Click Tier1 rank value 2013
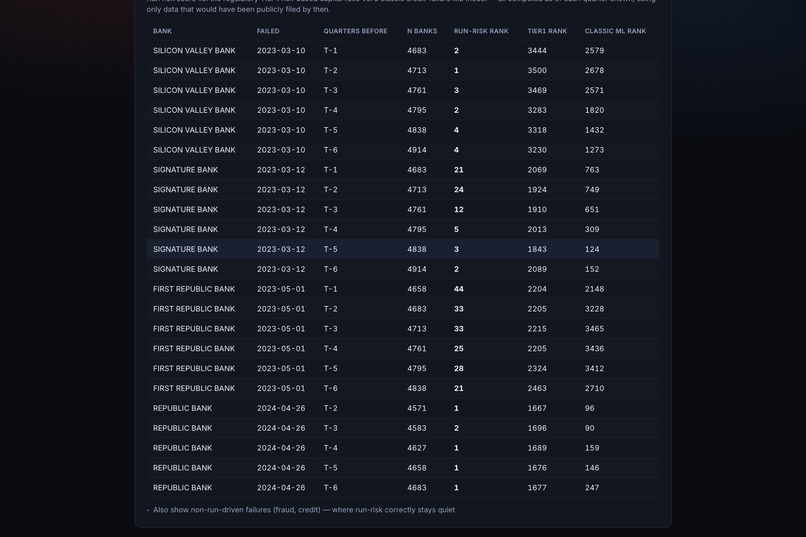Screen dimensions: 806x537 (x=537, y=229)
